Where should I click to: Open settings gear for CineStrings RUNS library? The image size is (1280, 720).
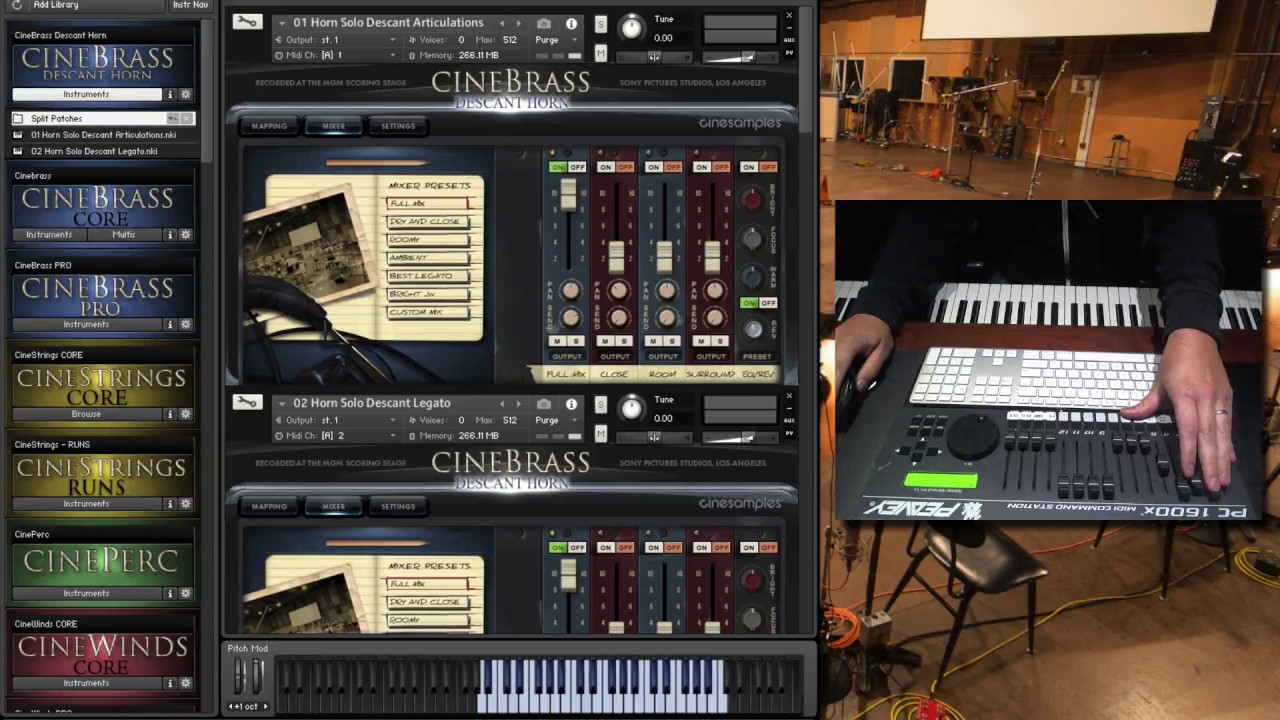pyautogui.click(x=185, y=504)
